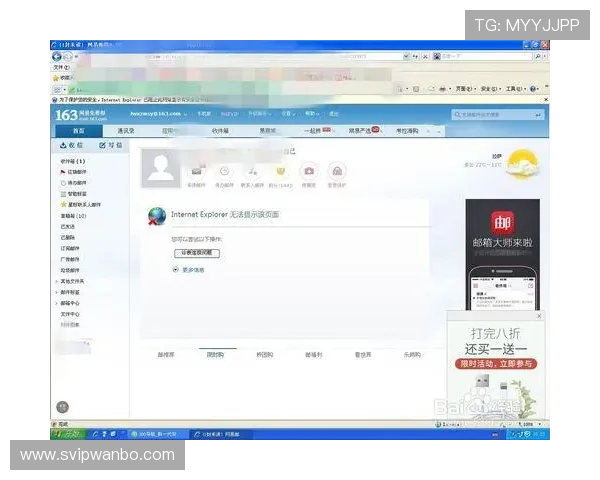Expand the 邮箱中心 tree node
This screenshot has width=600, height=480.
(57, 303)
